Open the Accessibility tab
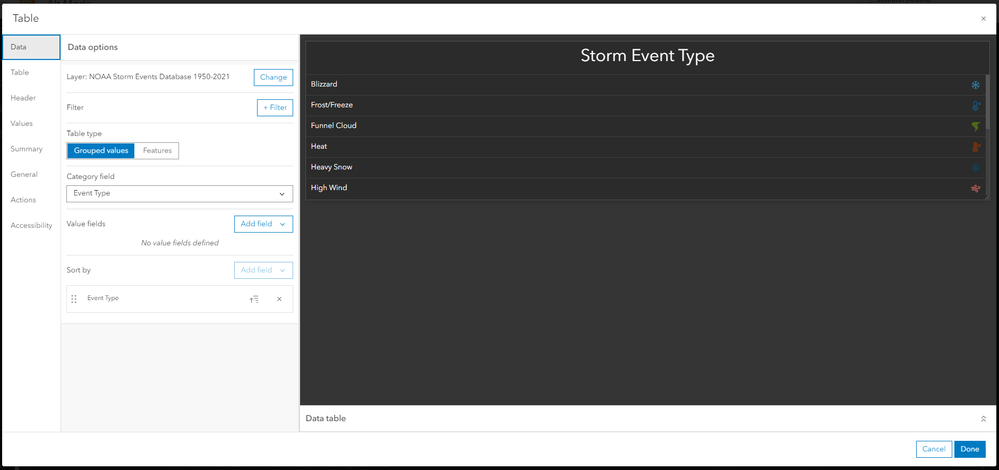Screen dimensions: 999x470 pyautogui.click(x=31, y=225)
